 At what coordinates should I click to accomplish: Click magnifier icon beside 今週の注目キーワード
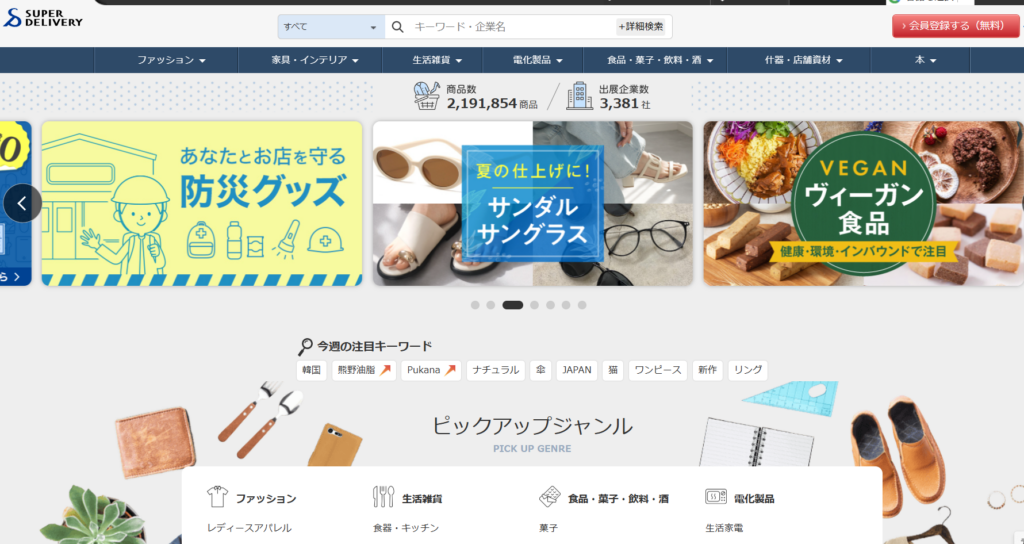(305, 347)
